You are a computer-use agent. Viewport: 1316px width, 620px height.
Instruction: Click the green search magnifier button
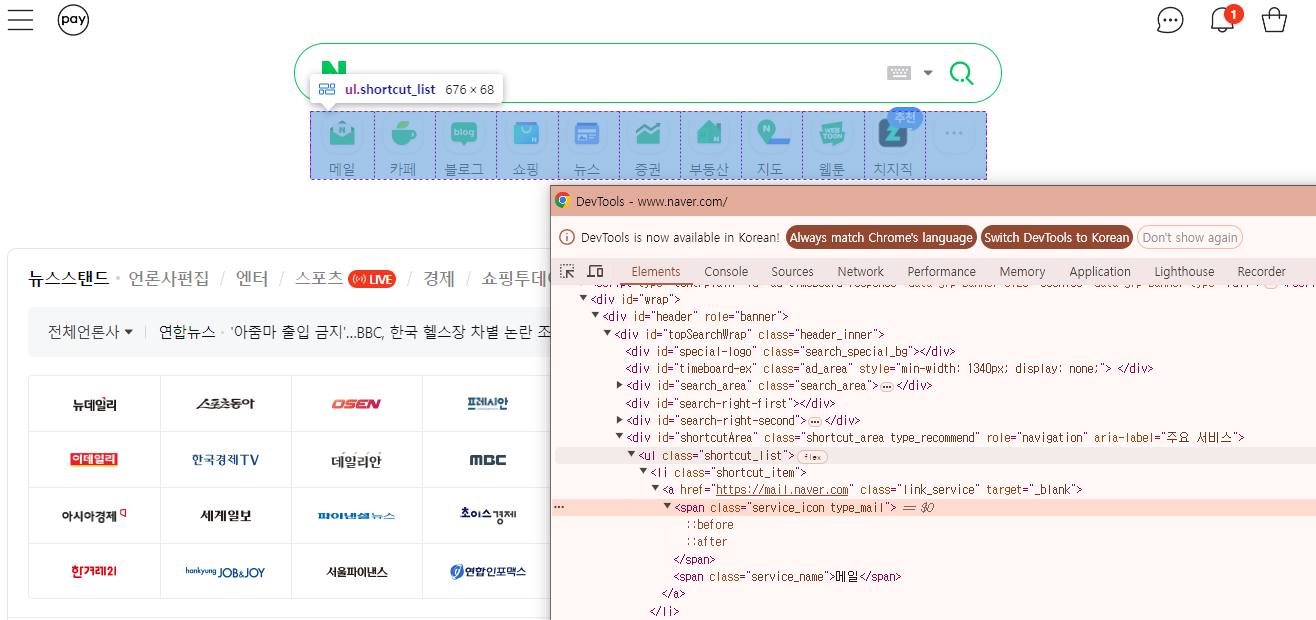tap(961, 73)
